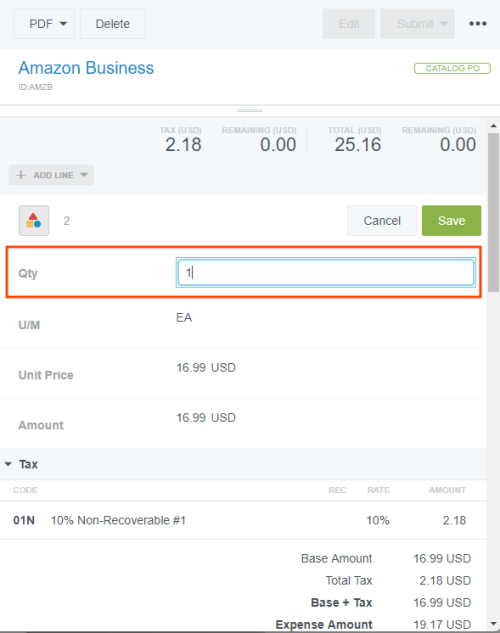This screenshot has height=633, width=500.
Task: Open the Submit dropdown arrow
Action: pos(444,24)
